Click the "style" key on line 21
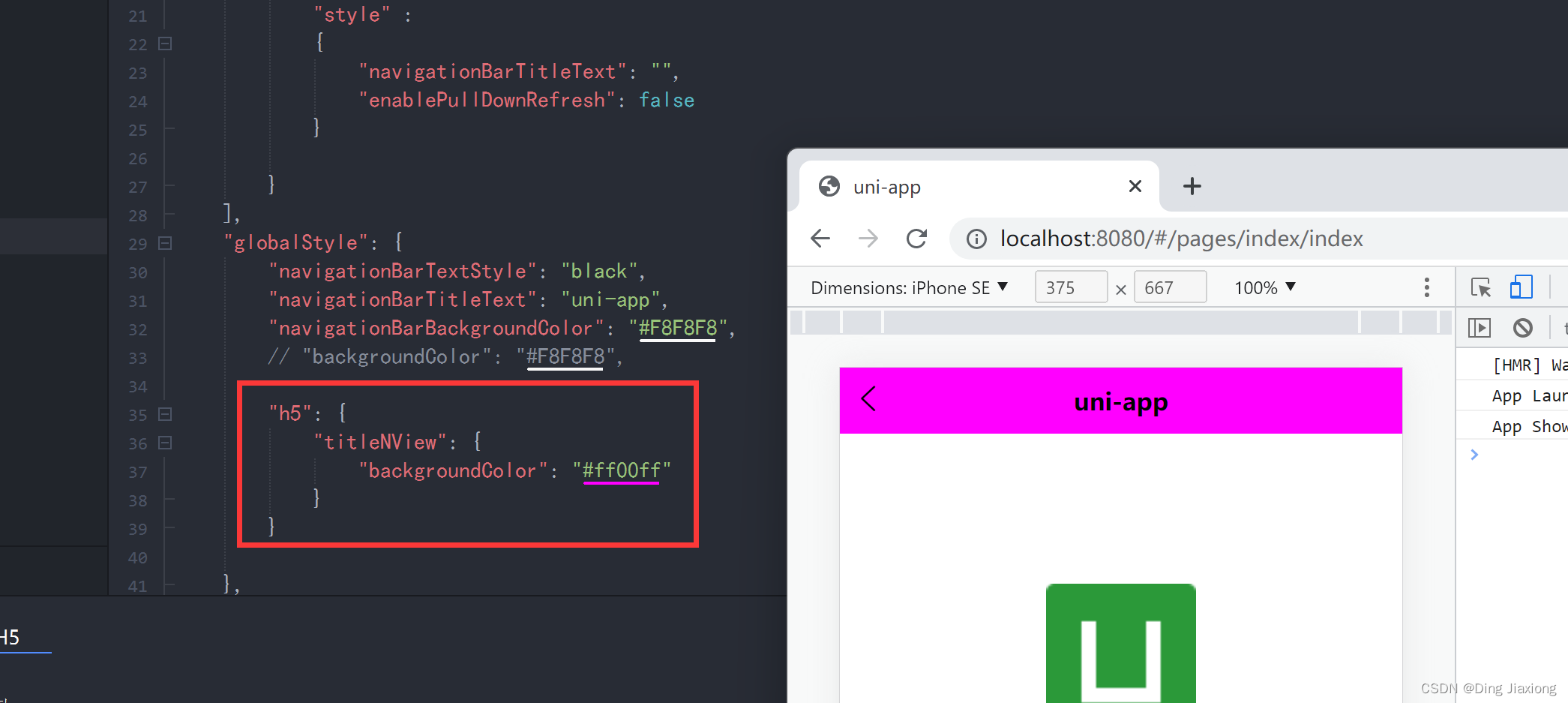Screen dimensions: 1568x703 (352, 15)
